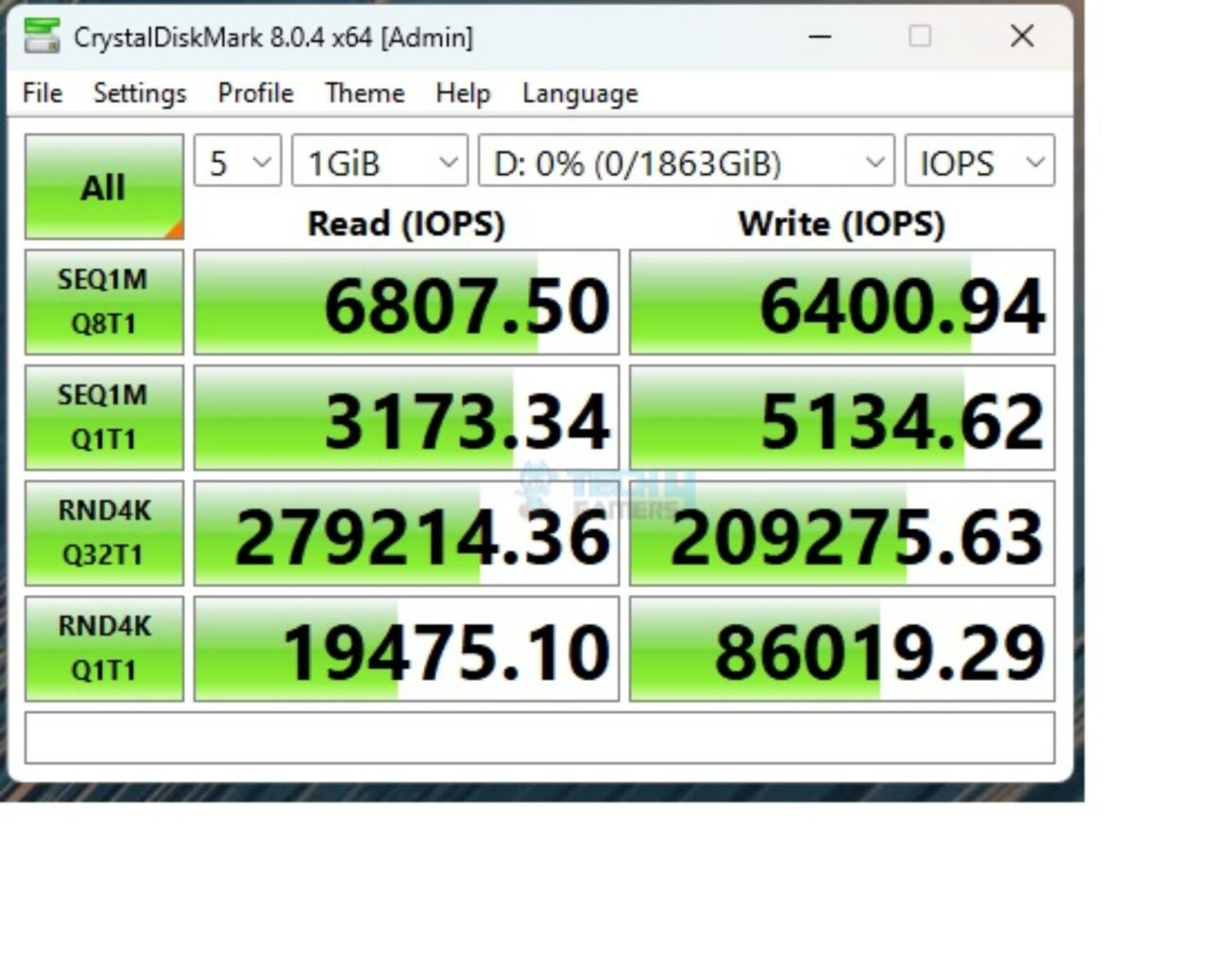Run the RND4K Q32T1 test

(x=104, y=532)
